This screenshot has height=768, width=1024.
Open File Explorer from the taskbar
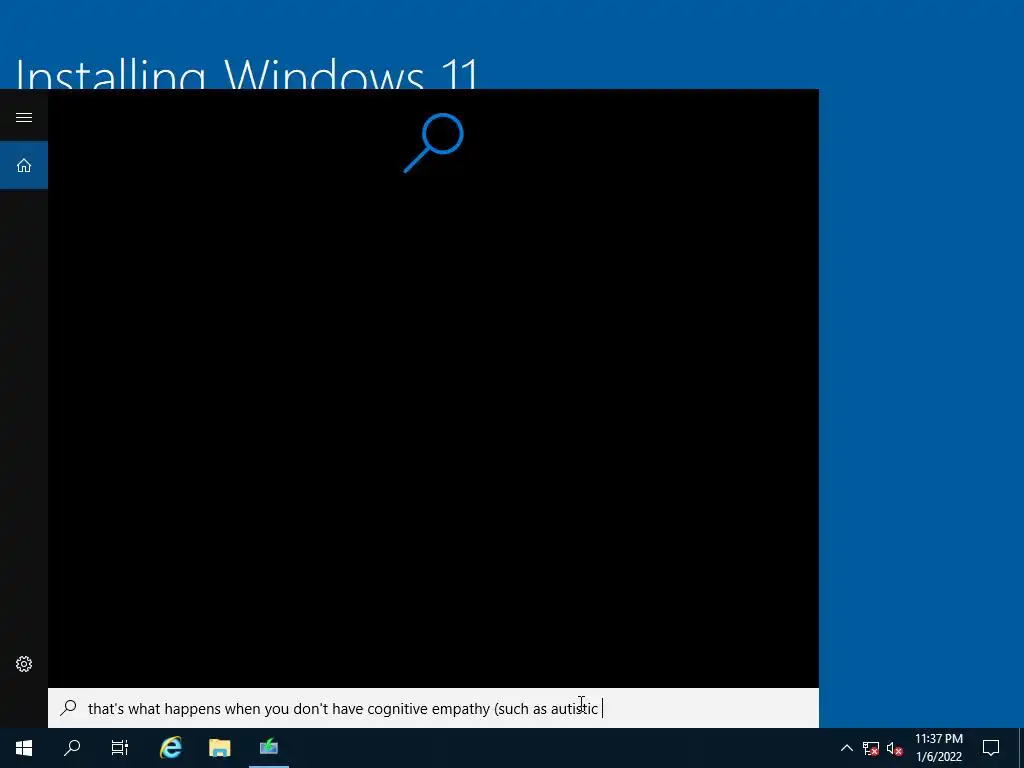click(220, 748)
